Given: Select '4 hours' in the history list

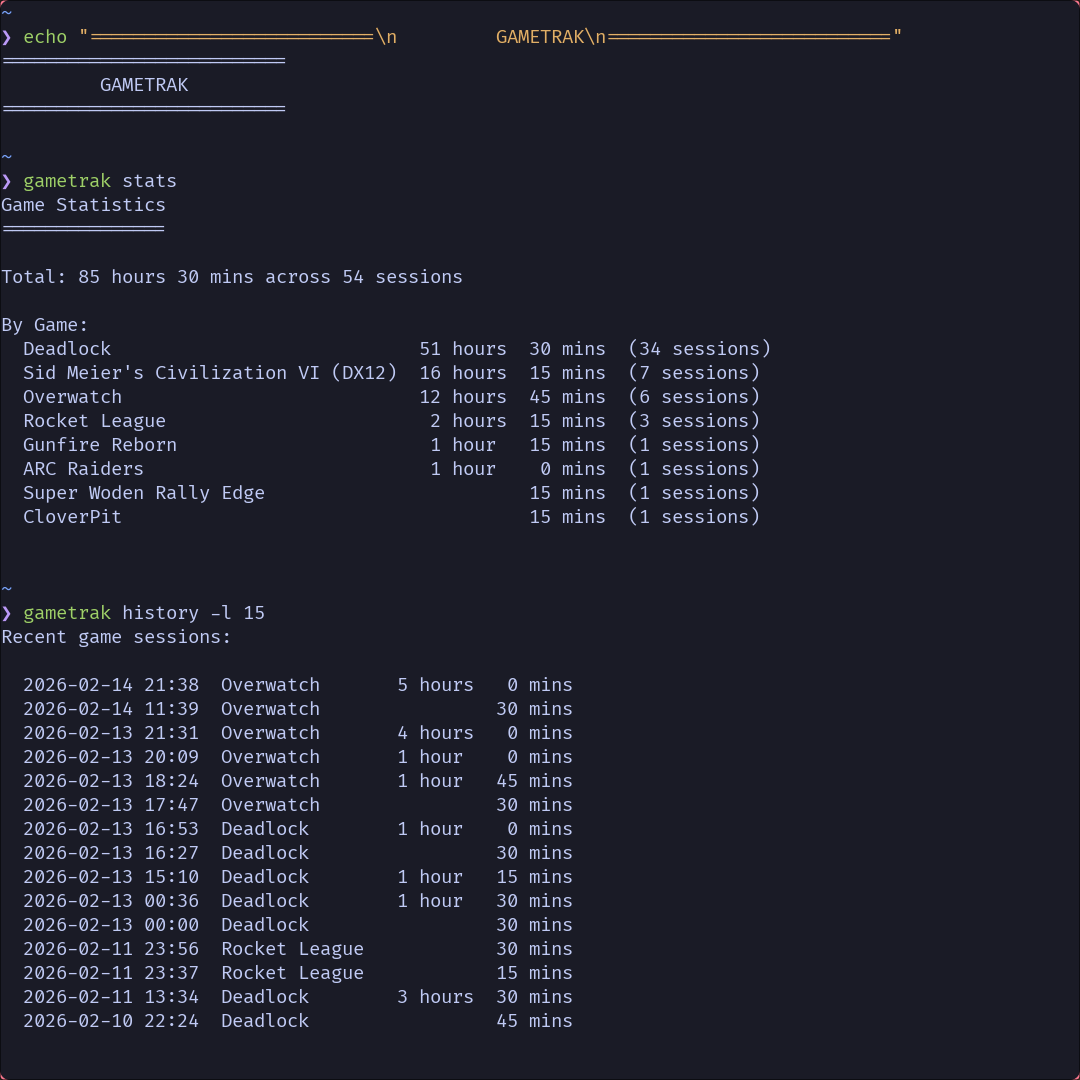Looking at the screenshot, I should pyautogui.click(x=435, y=733).
